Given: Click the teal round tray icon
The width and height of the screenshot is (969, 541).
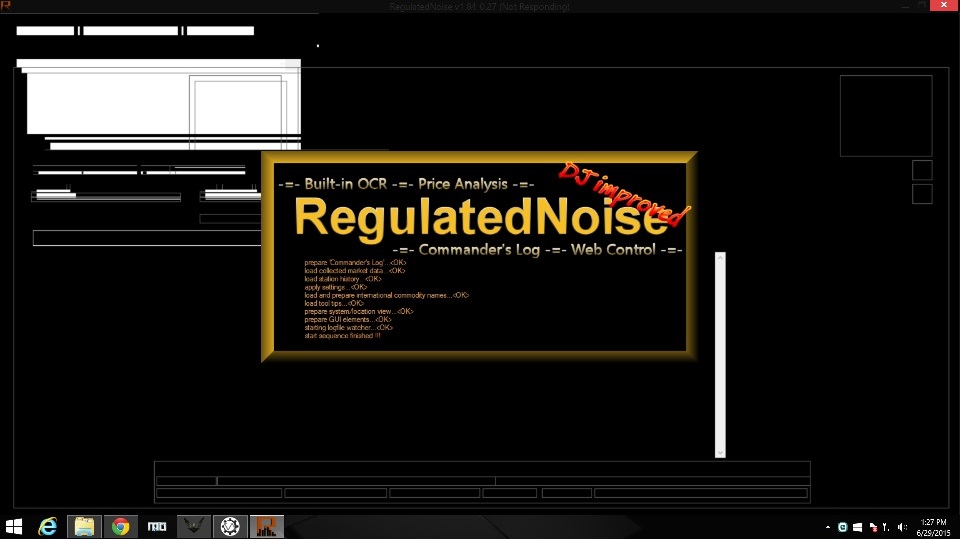Looking at the screenshot, I should coord(842,527).
